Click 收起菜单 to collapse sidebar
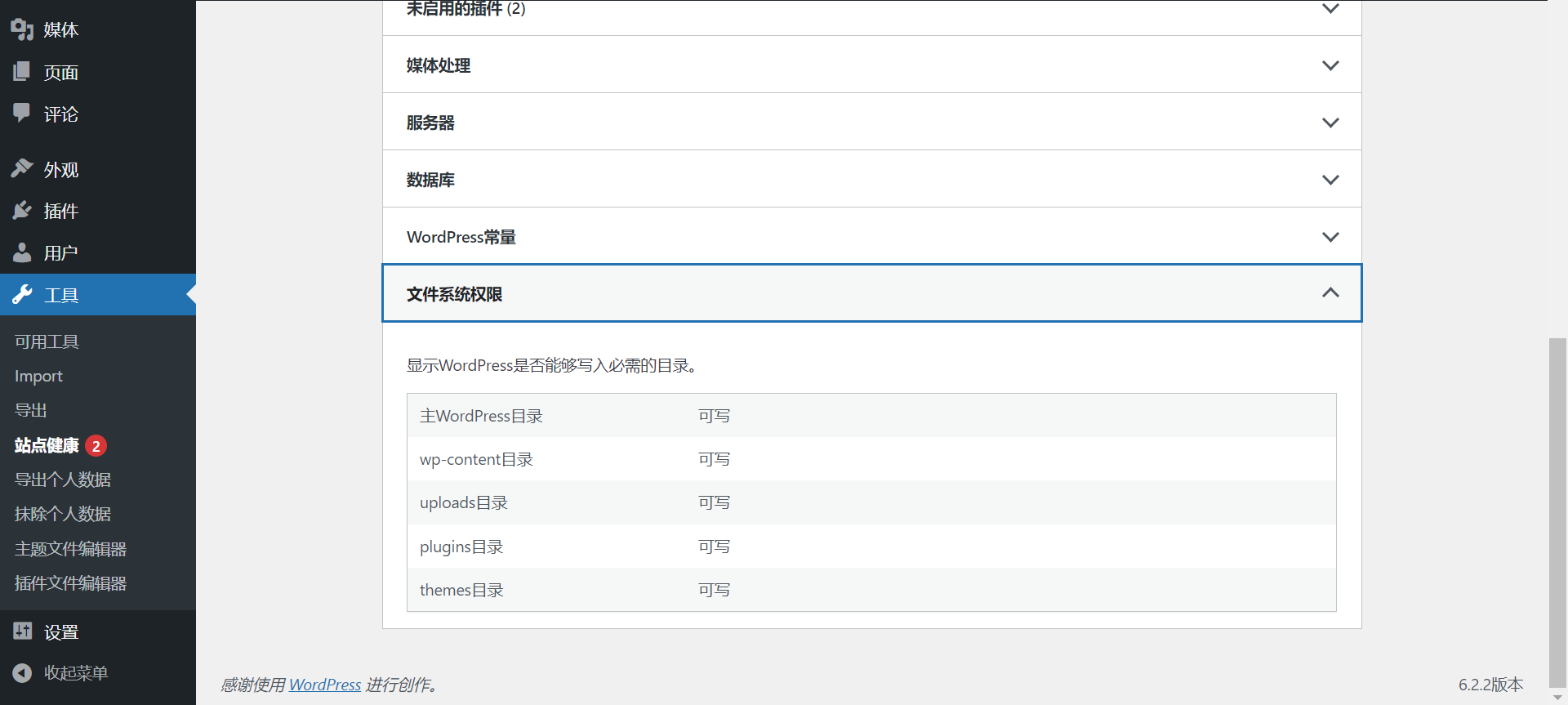 click(75, 672)
